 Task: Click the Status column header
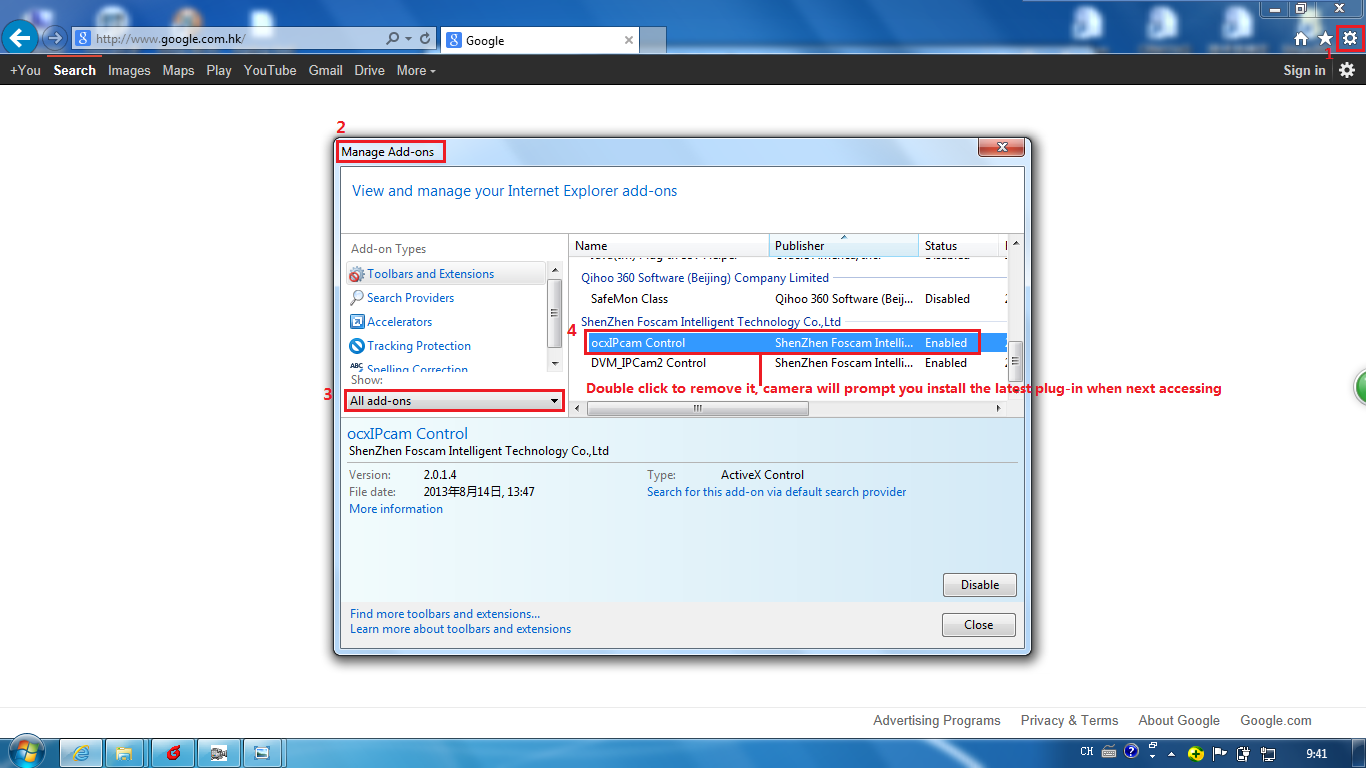pyautogui.click(x=960, y=246)
